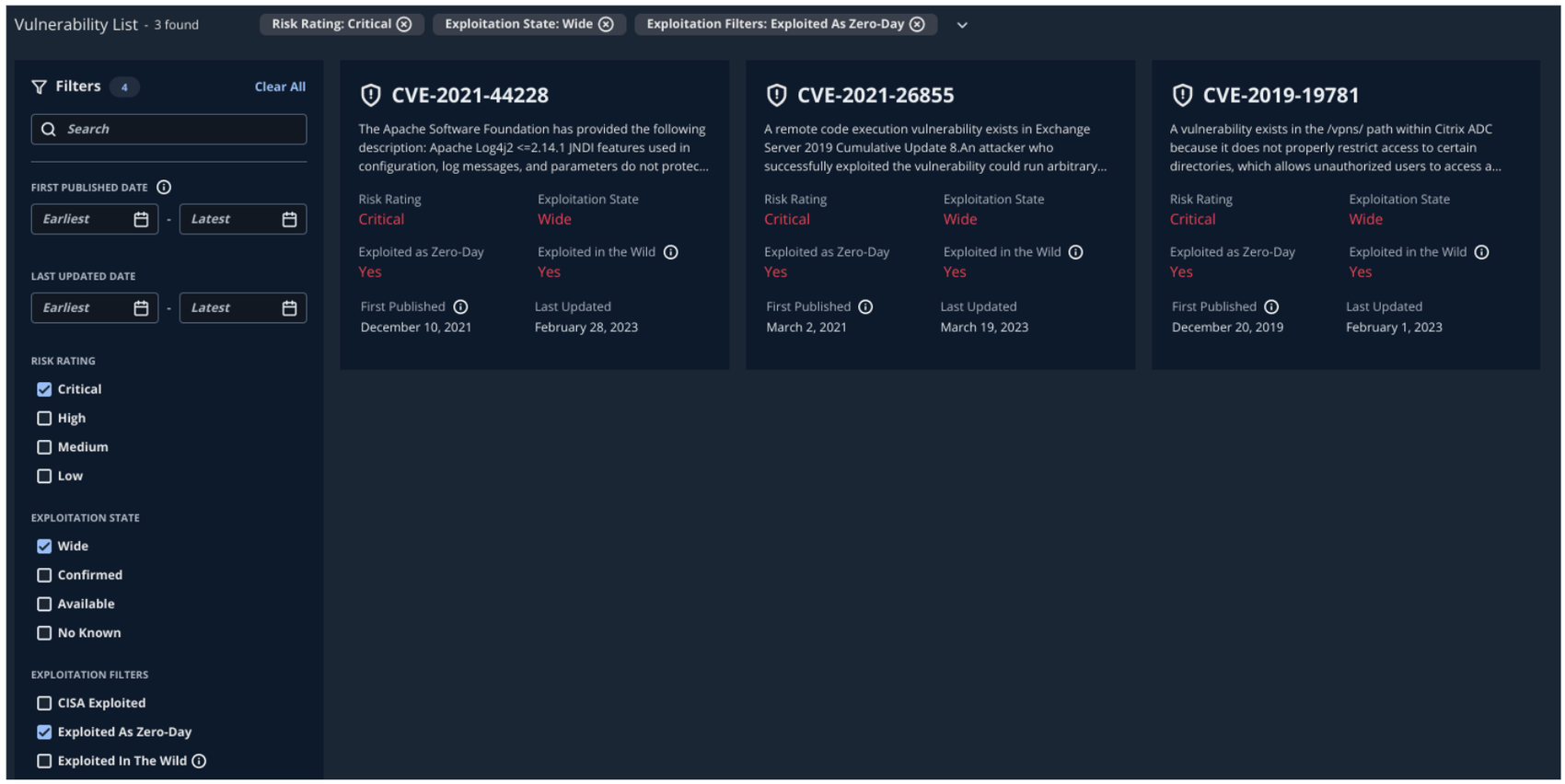Click Last Updated Earliest date field

[95, 308]
